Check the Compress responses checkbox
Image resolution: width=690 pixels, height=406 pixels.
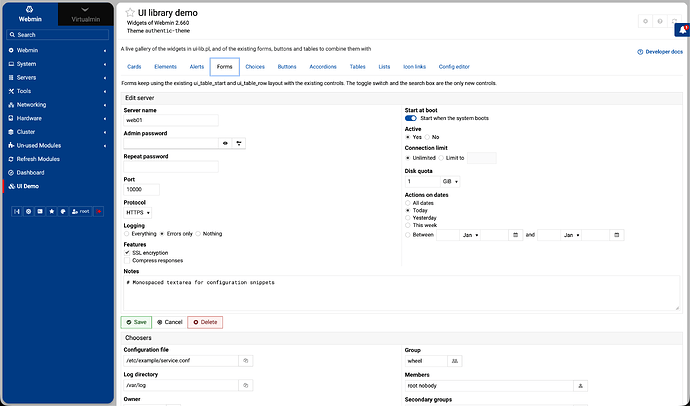click(127, 260)
